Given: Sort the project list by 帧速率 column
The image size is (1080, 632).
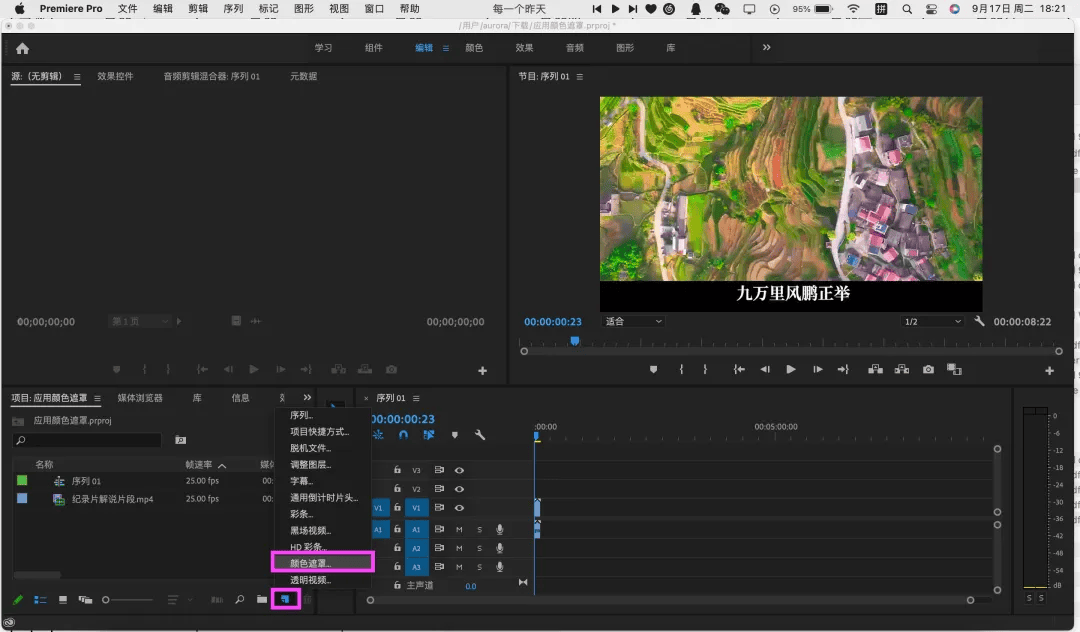Looking at the screenshot, I should (x=199, y=465).
